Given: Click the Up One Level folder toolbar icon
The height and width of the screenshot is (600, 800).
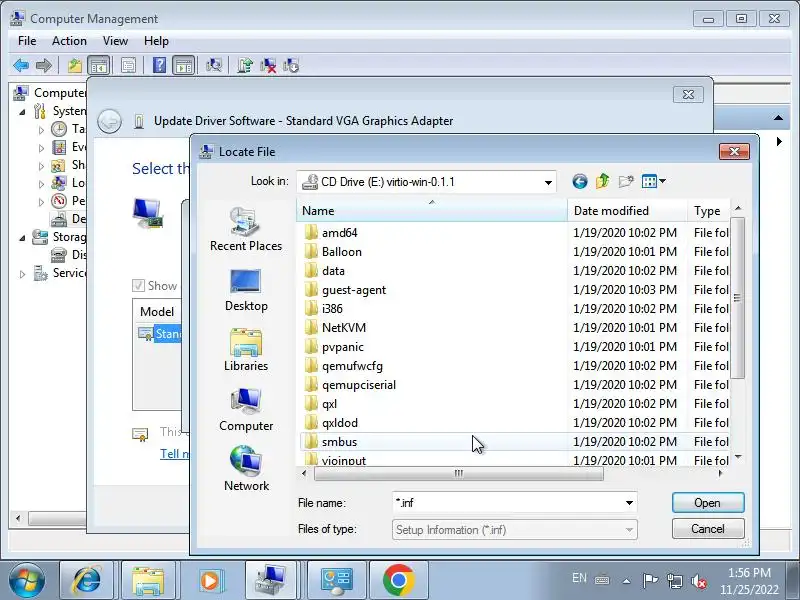Looking at the screenshot, I should click(x=75, y=65).
